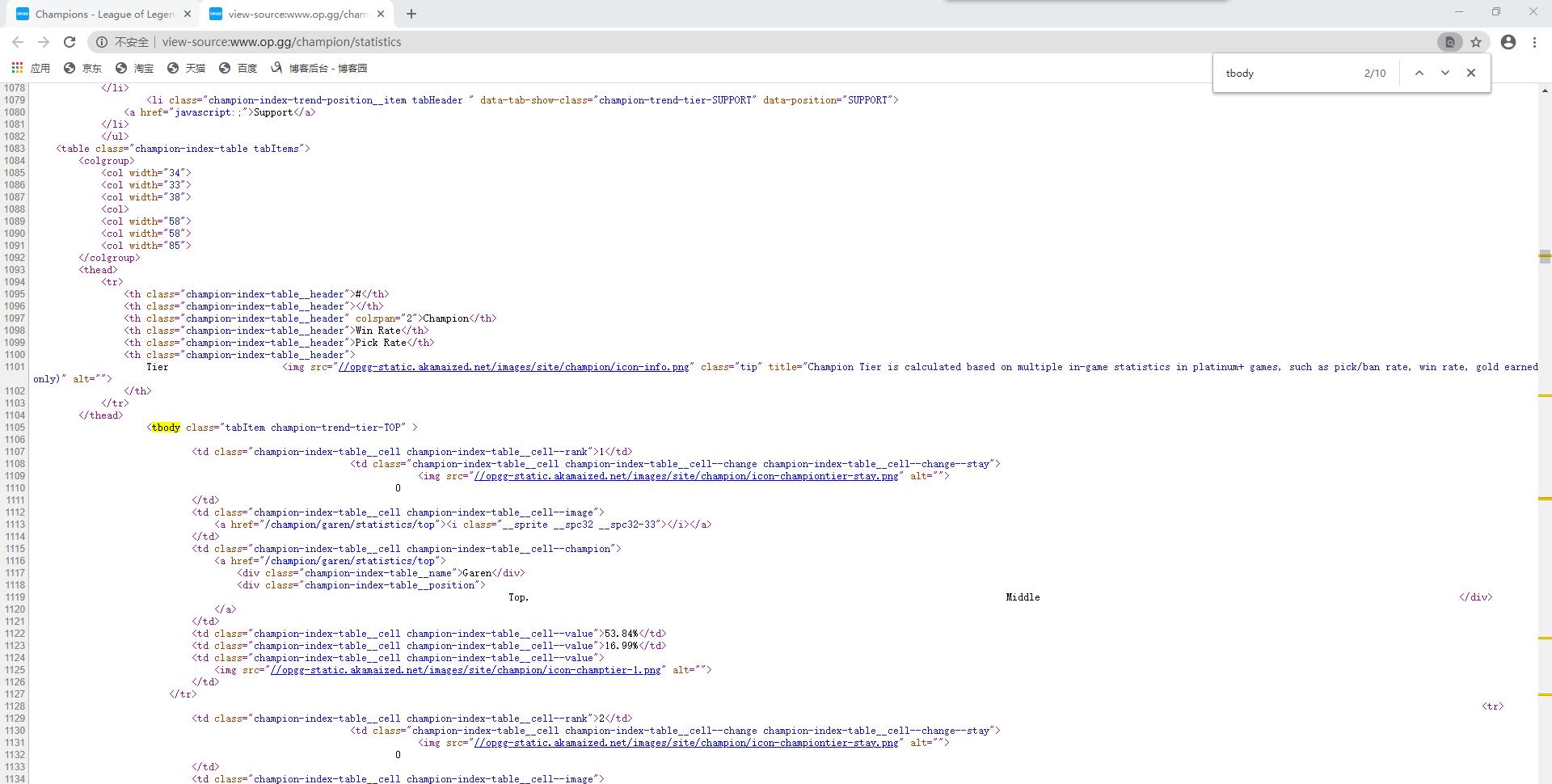Go to previous find result
The width and height of the screenshot is (1552, 784).
[x=1419, y=73]
